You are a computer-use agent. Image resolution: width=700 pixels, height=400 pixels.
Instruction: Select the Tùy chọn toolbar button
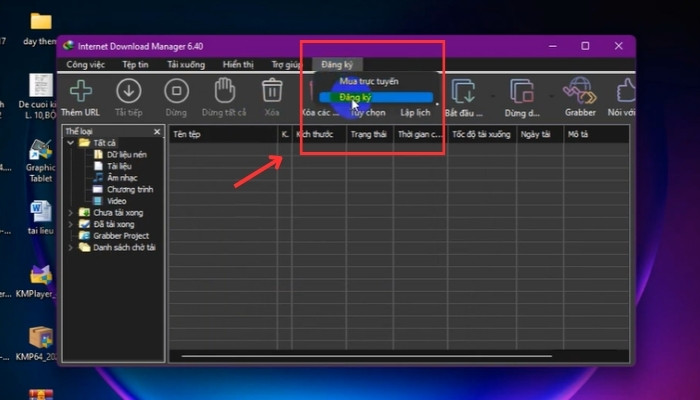(x=367, y=112)
